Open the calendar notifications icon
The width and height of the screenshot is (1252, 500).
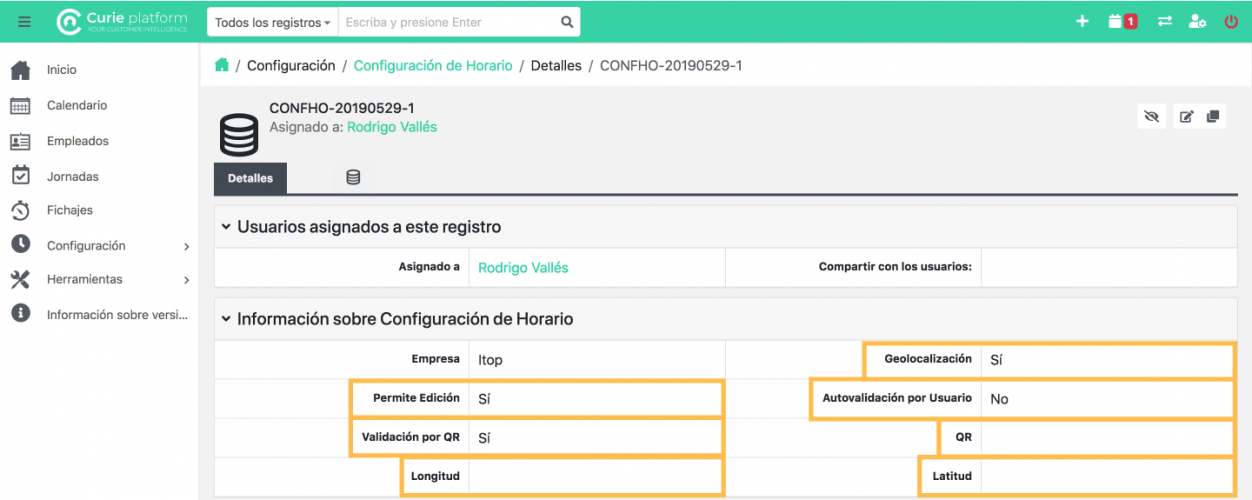[1122, 21]
